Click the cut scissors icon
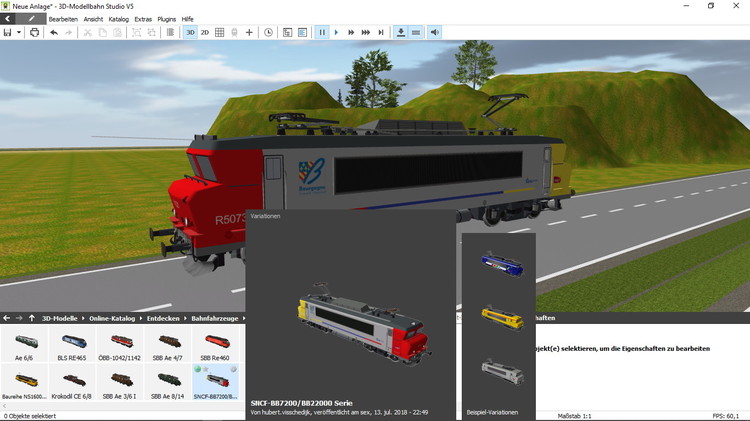This screenshot has width=750, height=421. (88, 33)
